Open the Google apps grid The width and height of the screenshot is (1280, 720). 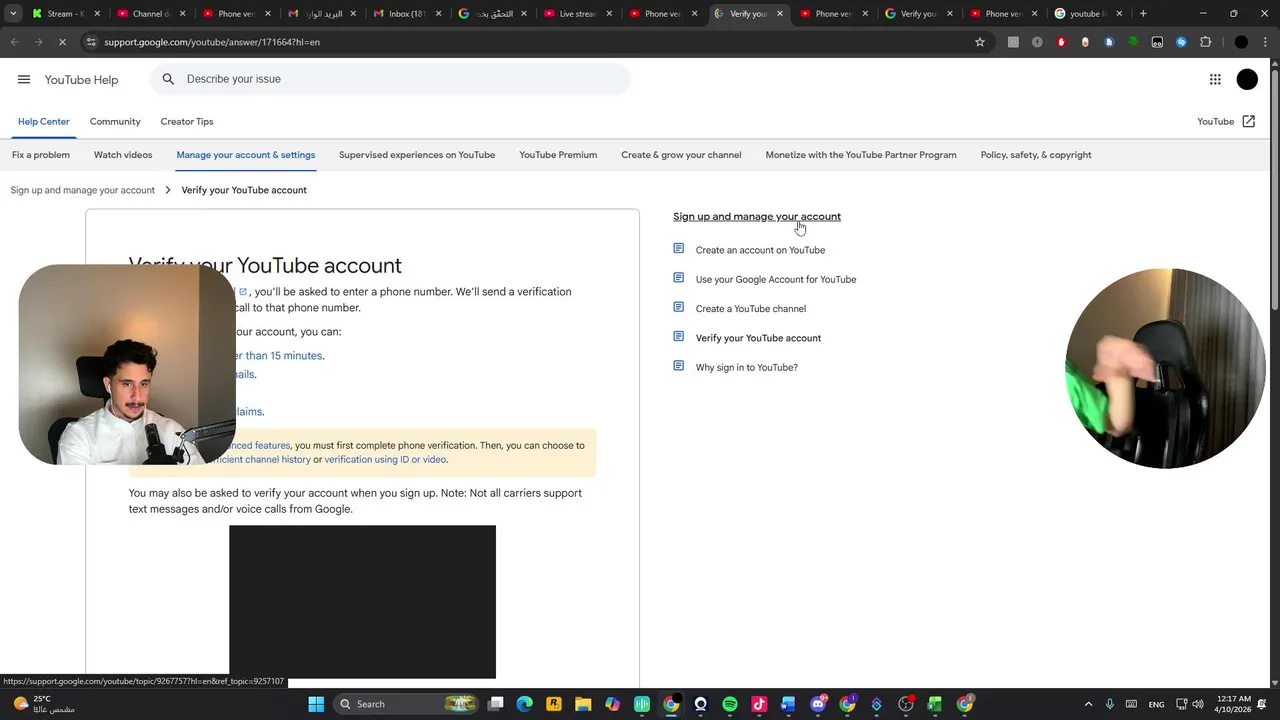[1215, 80]
